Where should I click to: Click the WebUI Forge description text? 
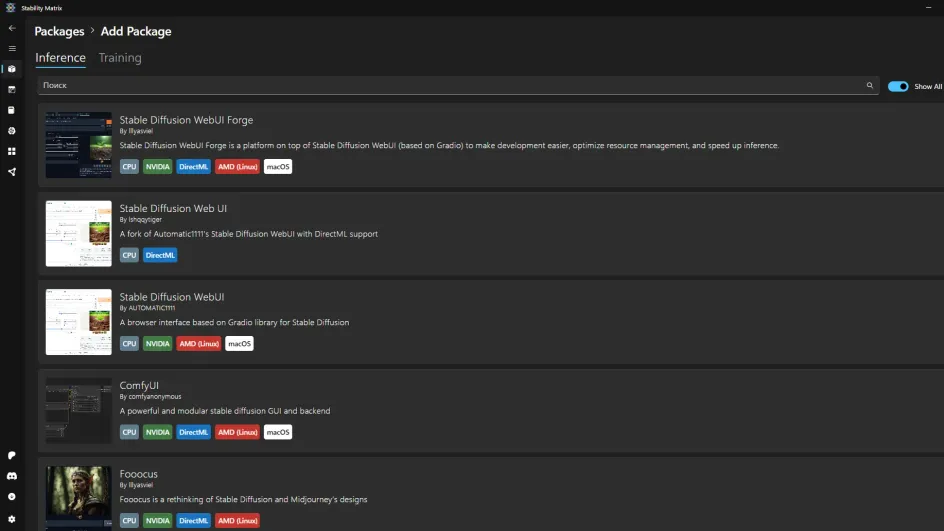(449, 145)
